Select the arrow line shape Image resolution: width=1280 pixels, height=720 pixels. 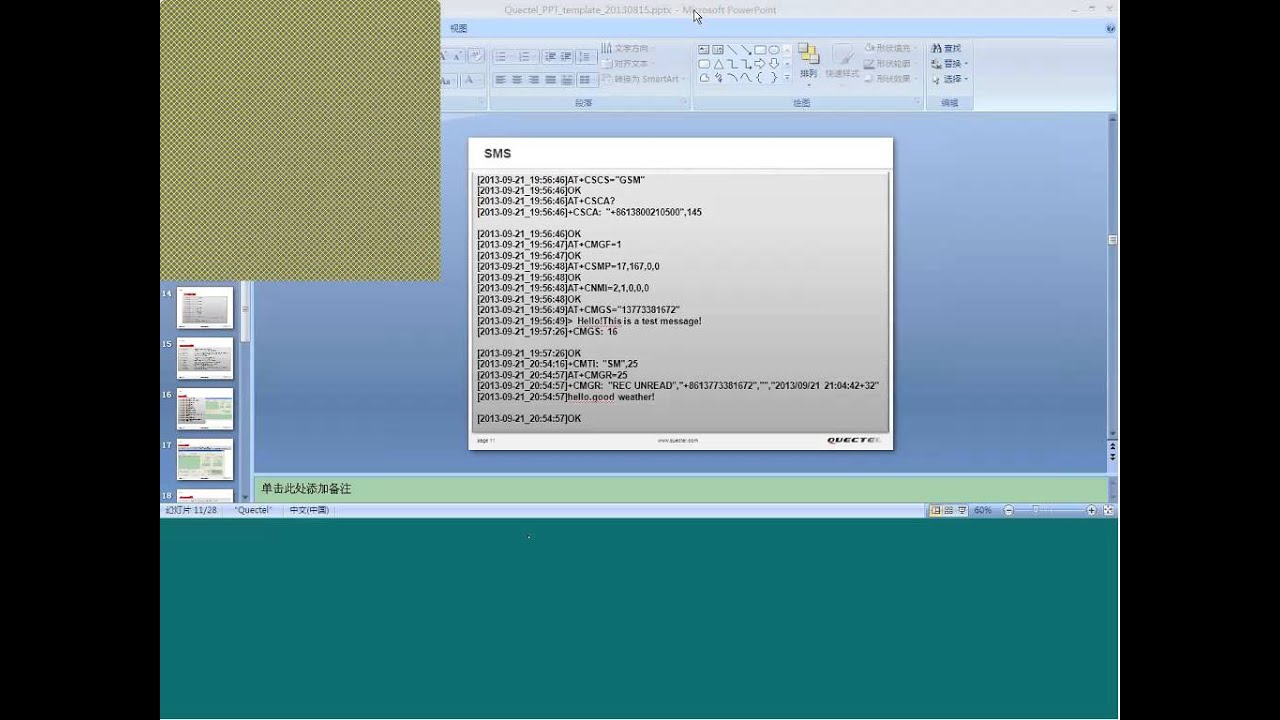click(746, 49)
